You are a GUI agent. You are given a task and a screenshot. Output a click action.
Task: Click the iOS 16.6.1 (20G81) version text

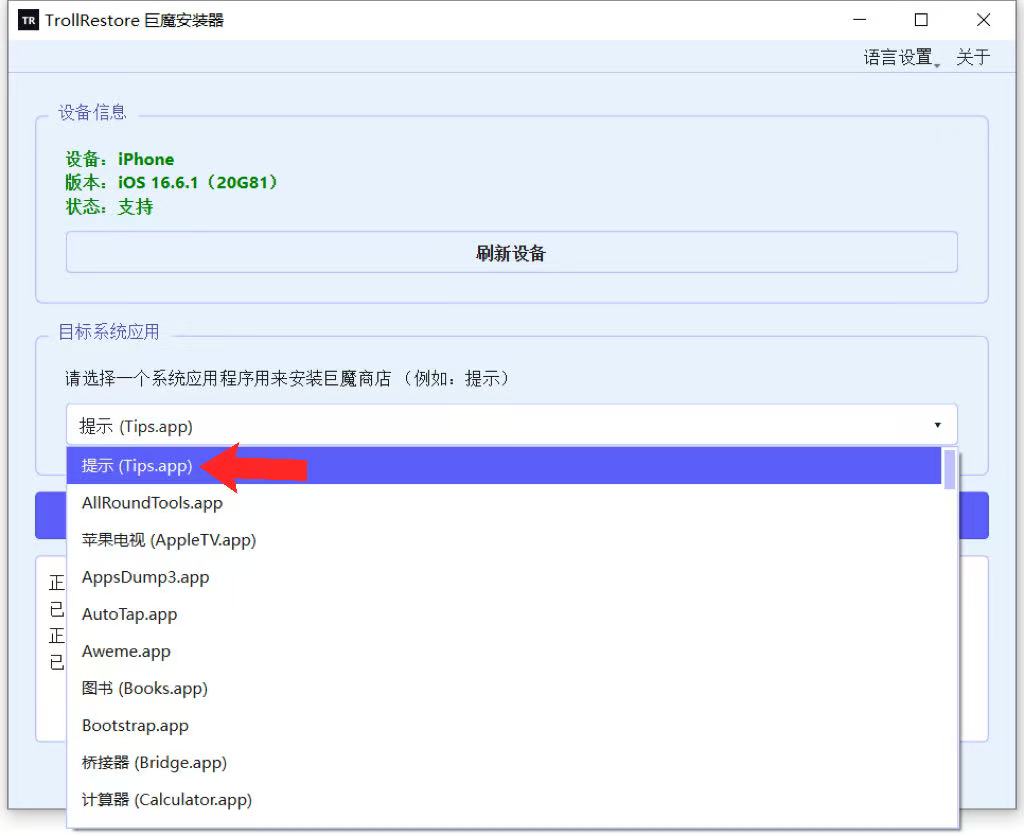click(198, 182)
